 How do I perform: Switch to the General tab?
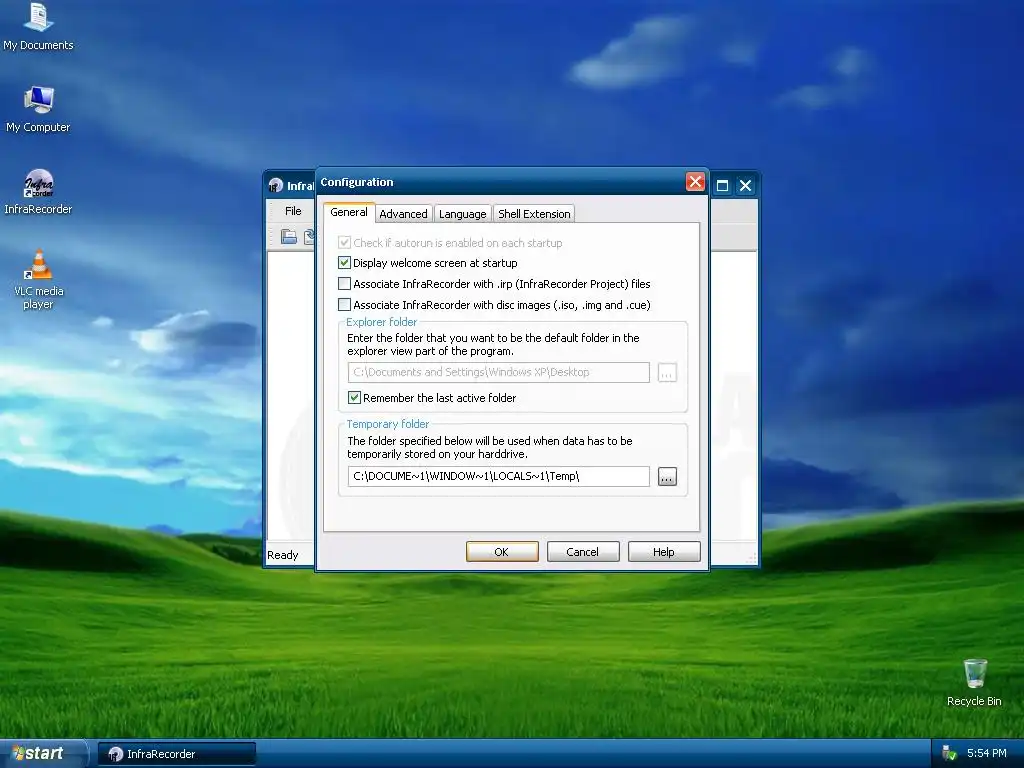tap(349, 212)
